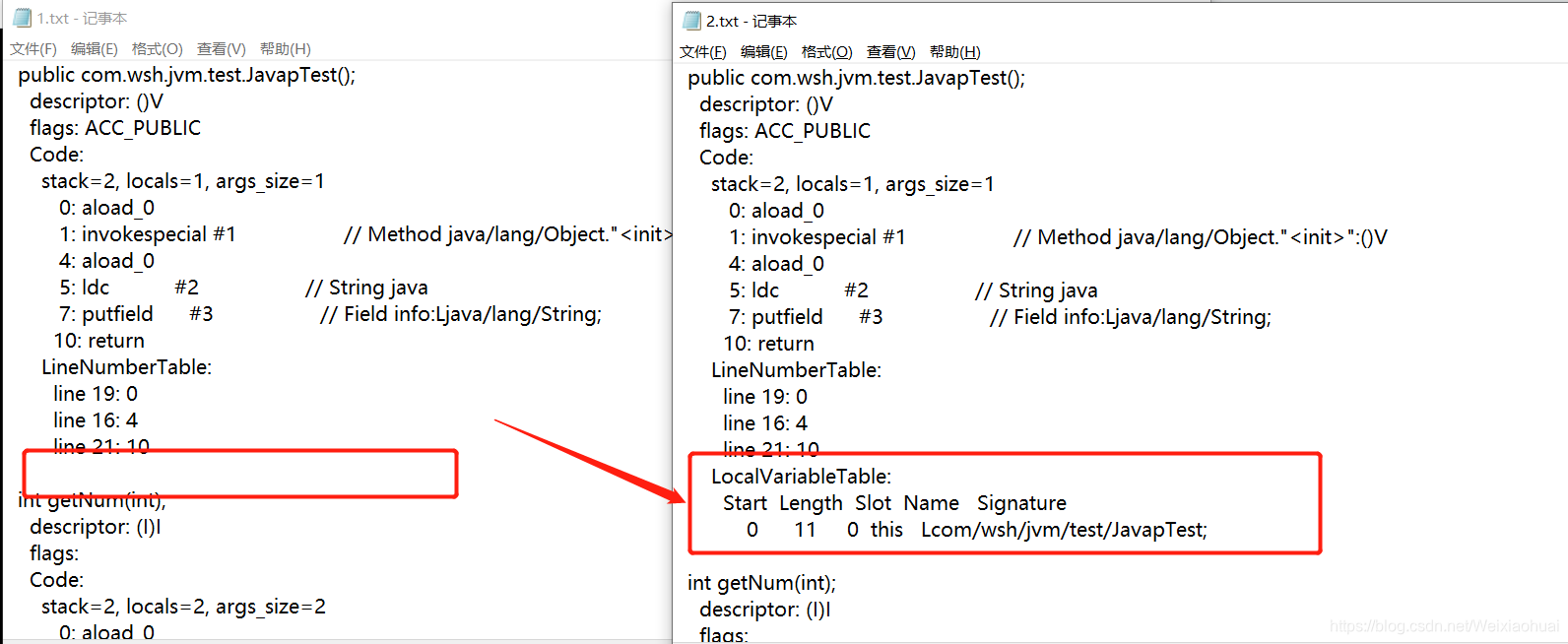Click 'line 16: 4' in 2.txt
Viewport: 1568px width, 644px height.
pyautogui.click(x=765, y=423)
